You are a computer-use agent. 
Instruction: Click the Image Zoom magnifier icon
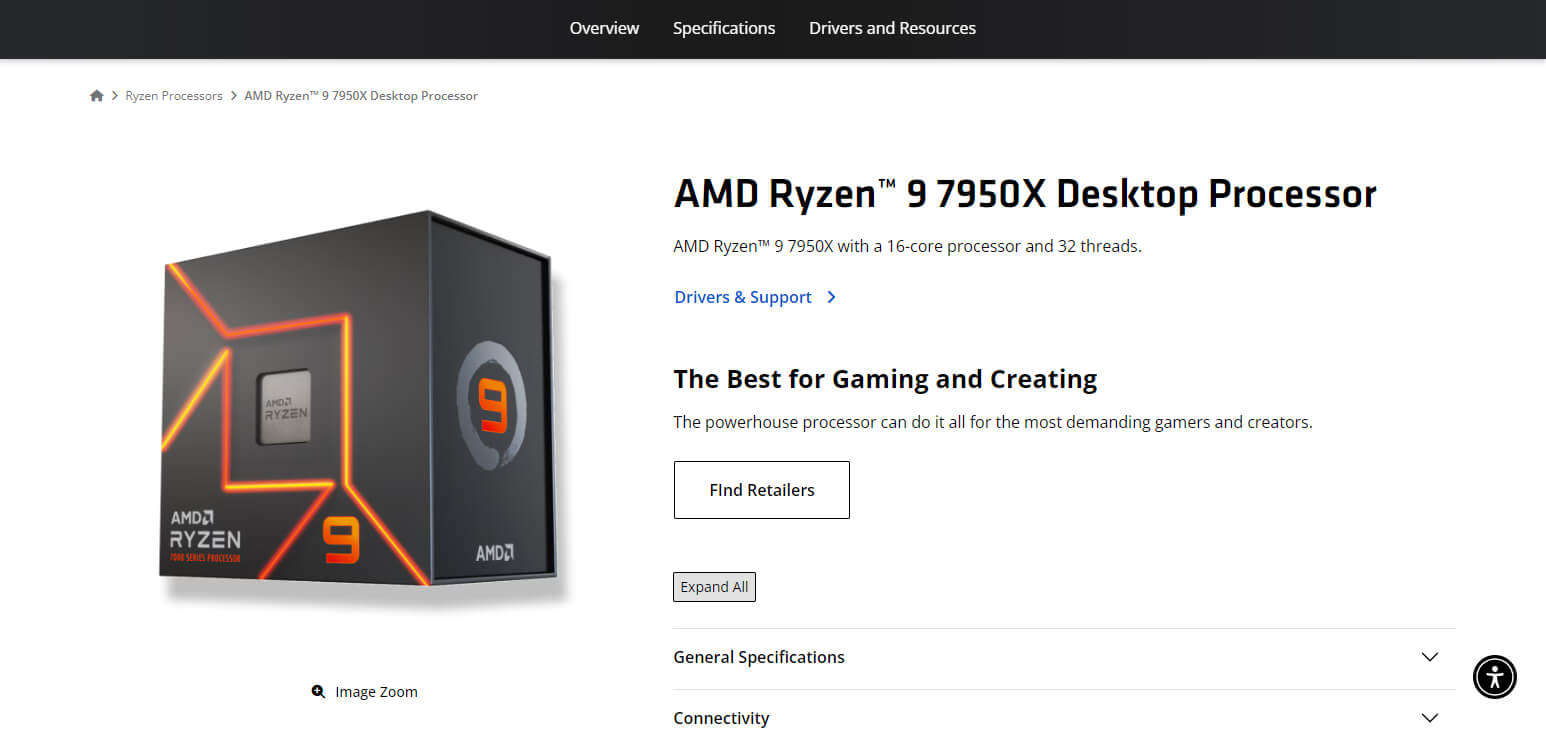(318, 691)
